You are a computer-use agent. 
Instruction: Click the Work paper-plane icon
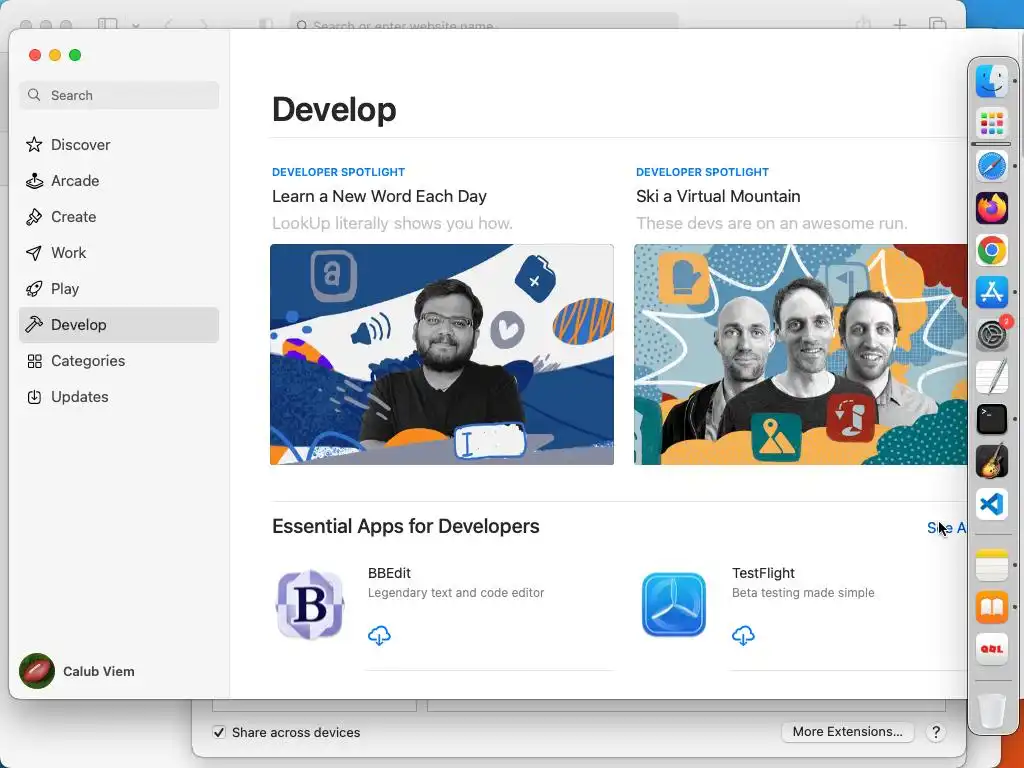[x=34, y=252]
